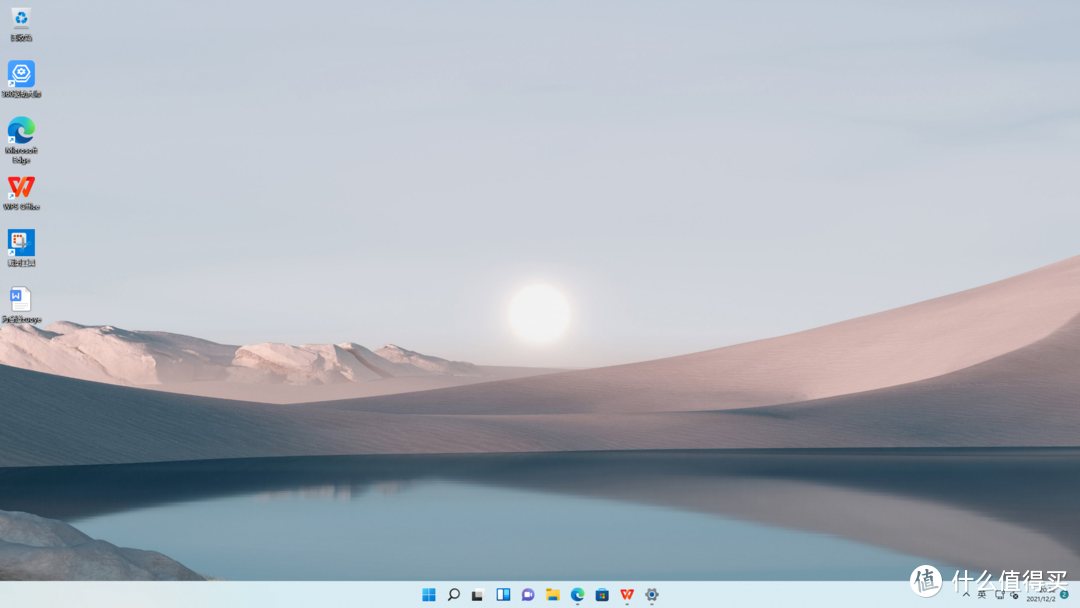Open File Explorer from the taskbar
Viewport: 1080px width, 608px height.
[x=553, y=594]
